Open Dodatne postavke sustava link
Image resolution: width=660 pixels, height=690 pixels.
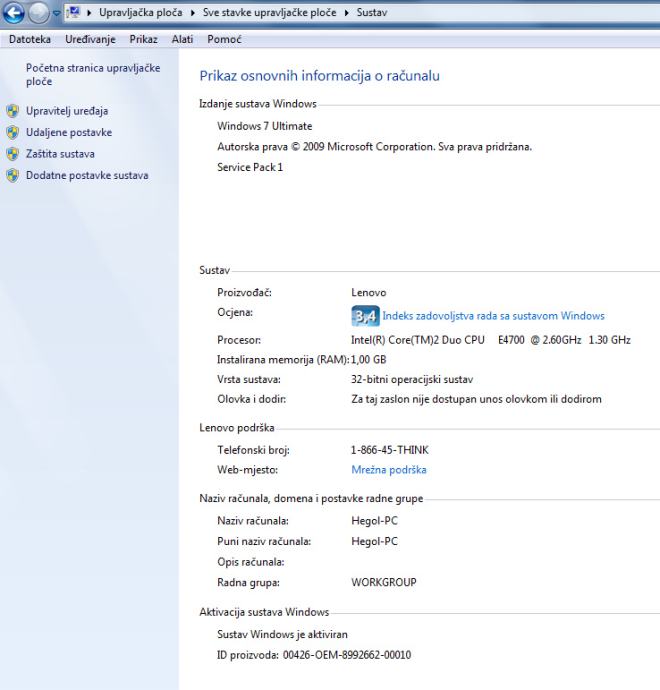87,176
